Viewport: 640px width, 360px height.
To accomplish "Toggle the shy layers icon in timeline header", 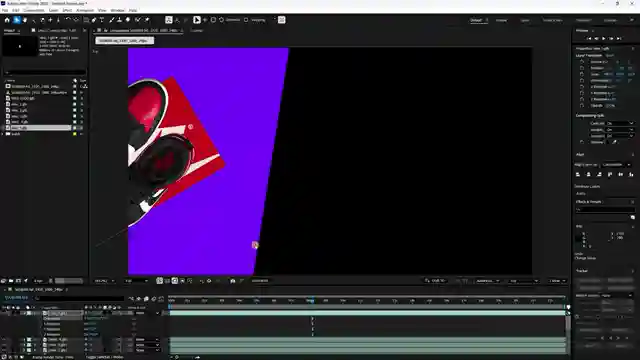I will [x=139, y=299].
